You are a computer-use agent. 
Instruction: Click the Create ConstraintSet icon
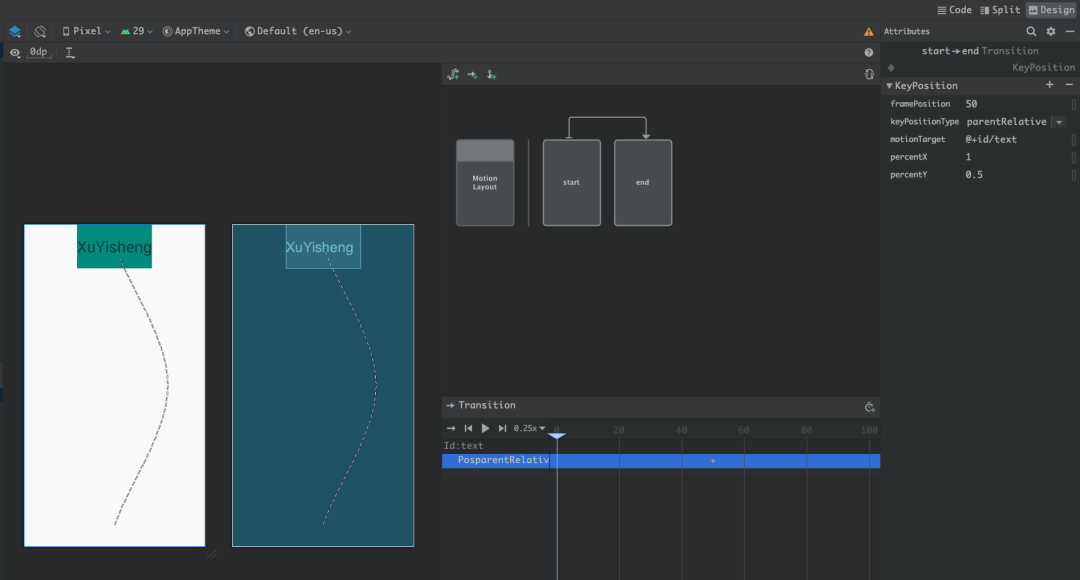453,74
